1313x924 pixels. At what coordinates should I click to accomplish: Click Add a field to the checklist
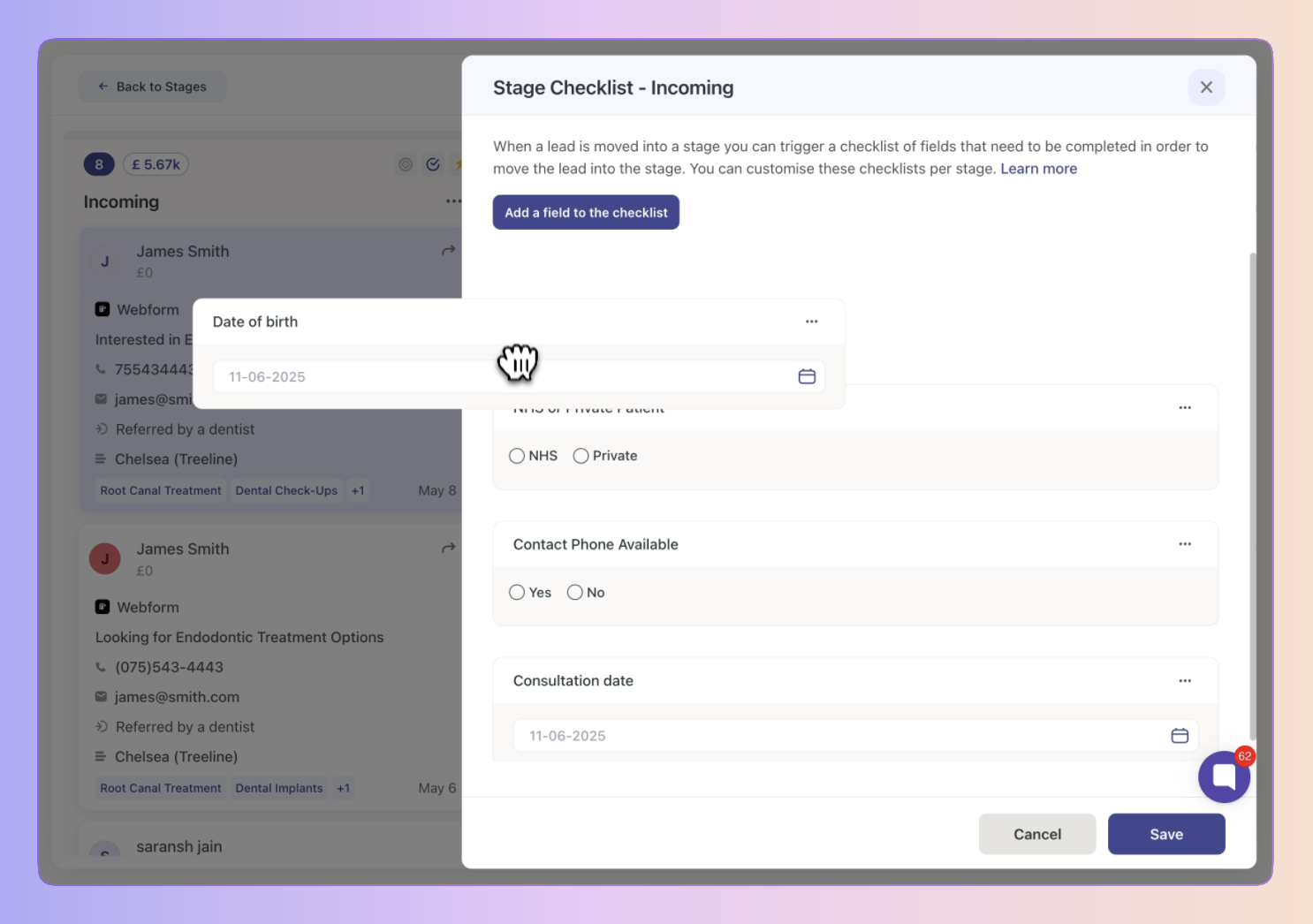pos(586,212)
